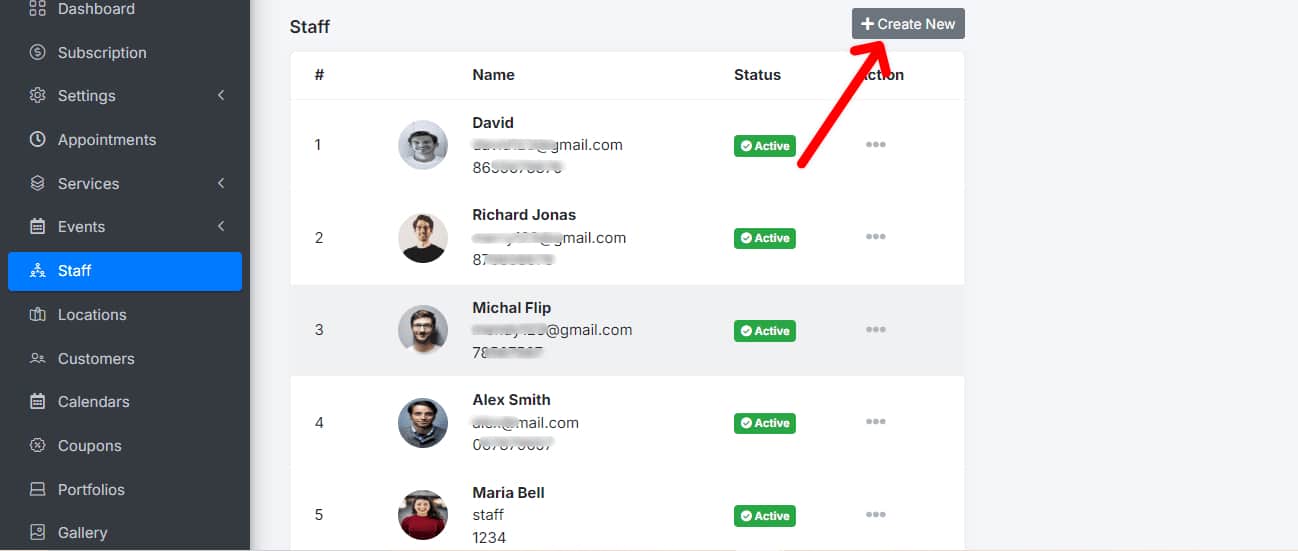Open the action menu for Alex Smith
The image size is (1298, 551).
(875, 422)
